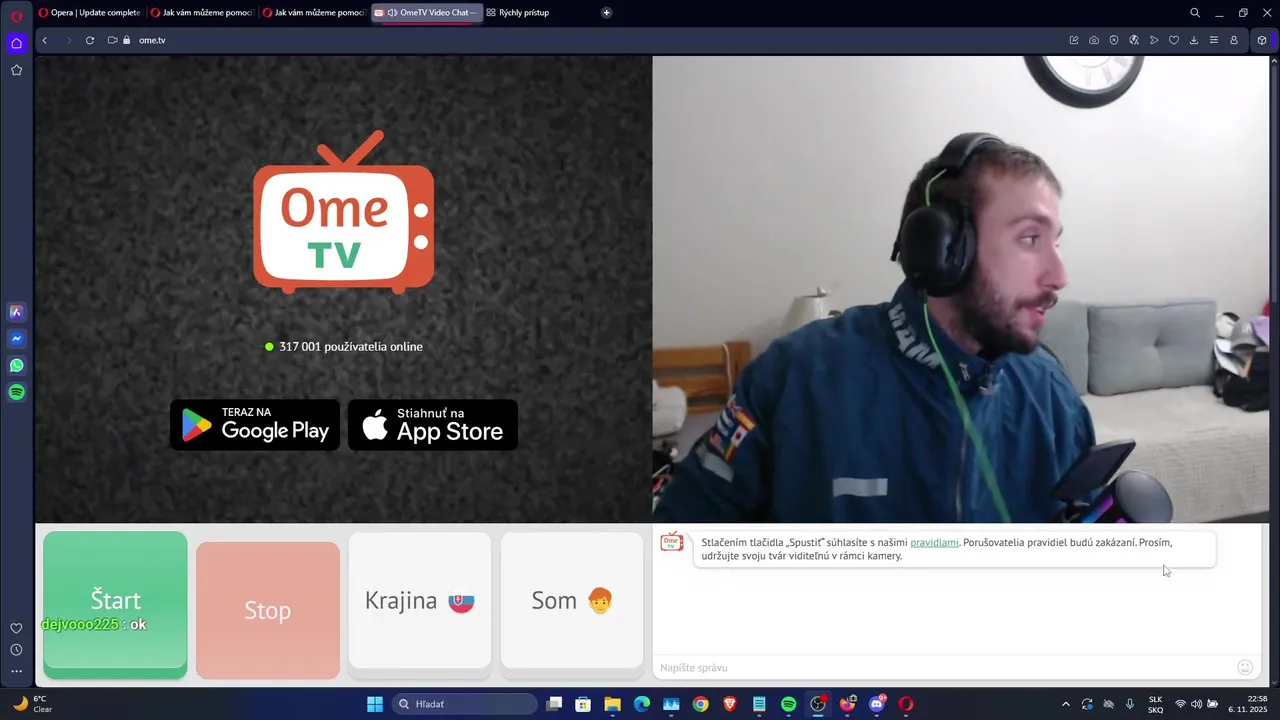Open ad blocker shield icon

[1114, 40]
